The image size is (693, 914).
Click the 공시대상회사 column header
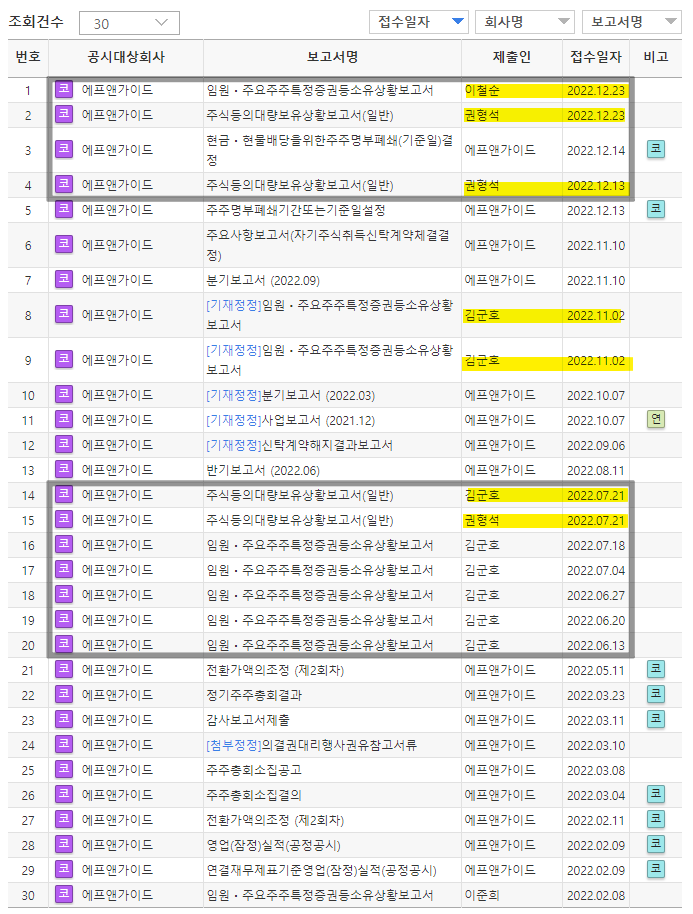coord(126,57)
